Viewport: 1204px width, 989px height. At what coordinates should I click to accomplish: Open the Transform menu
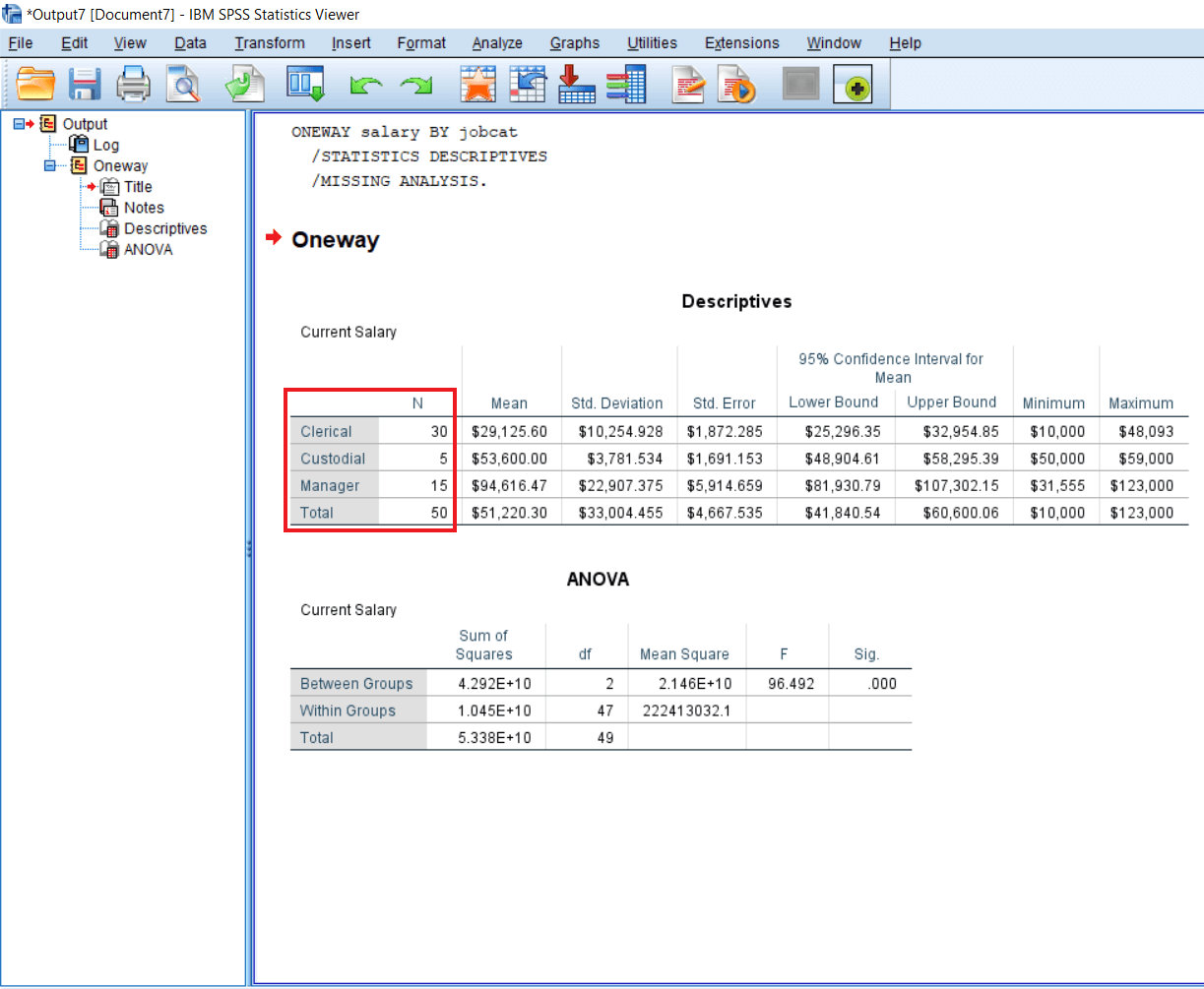point(270,43)
